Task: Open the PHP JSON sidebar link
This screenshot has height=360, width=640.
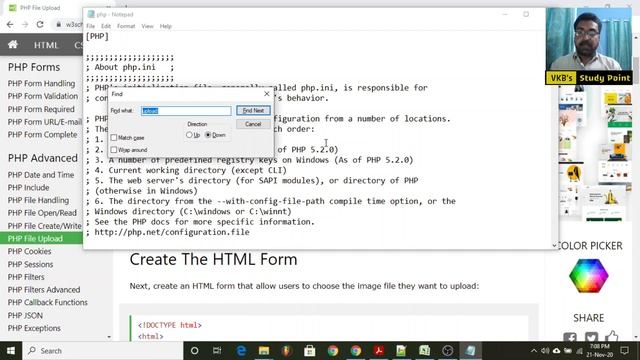Action: pyautogui.click(x=25, y=315)
